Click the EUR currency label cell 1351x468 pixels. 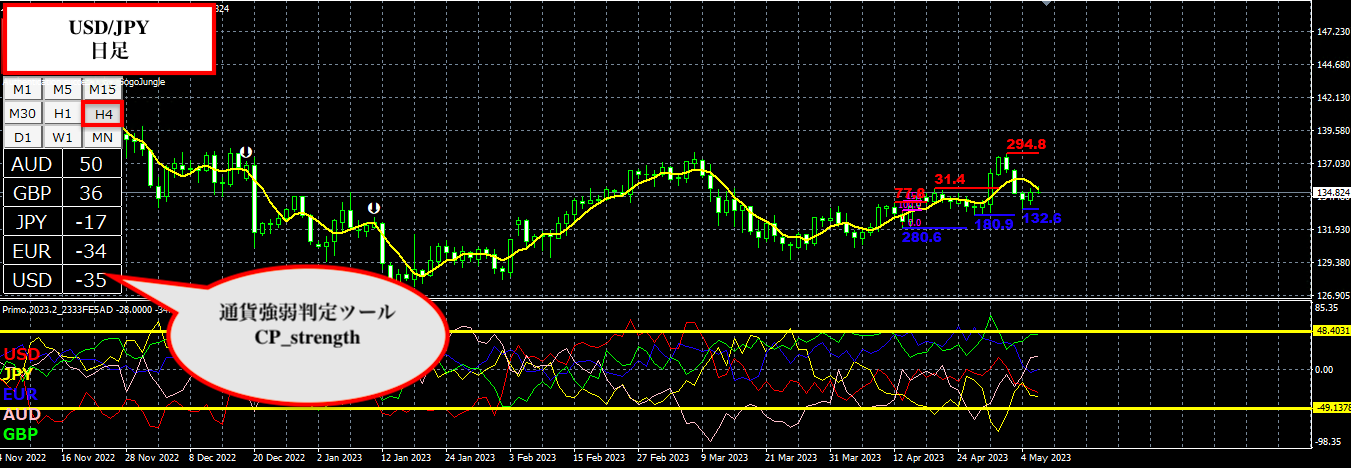(x=33, y=250)
